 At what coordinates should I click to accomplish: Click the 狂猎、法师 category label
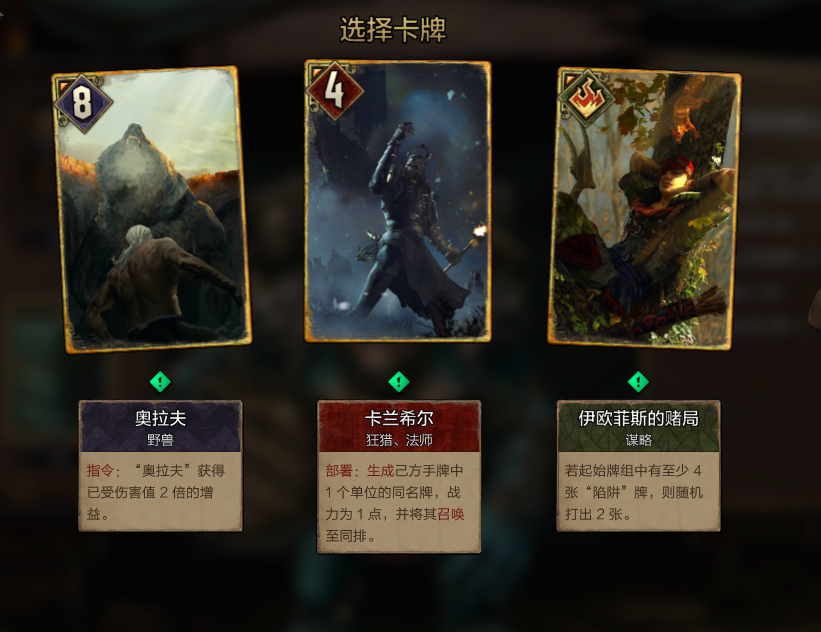click(399, 440)
